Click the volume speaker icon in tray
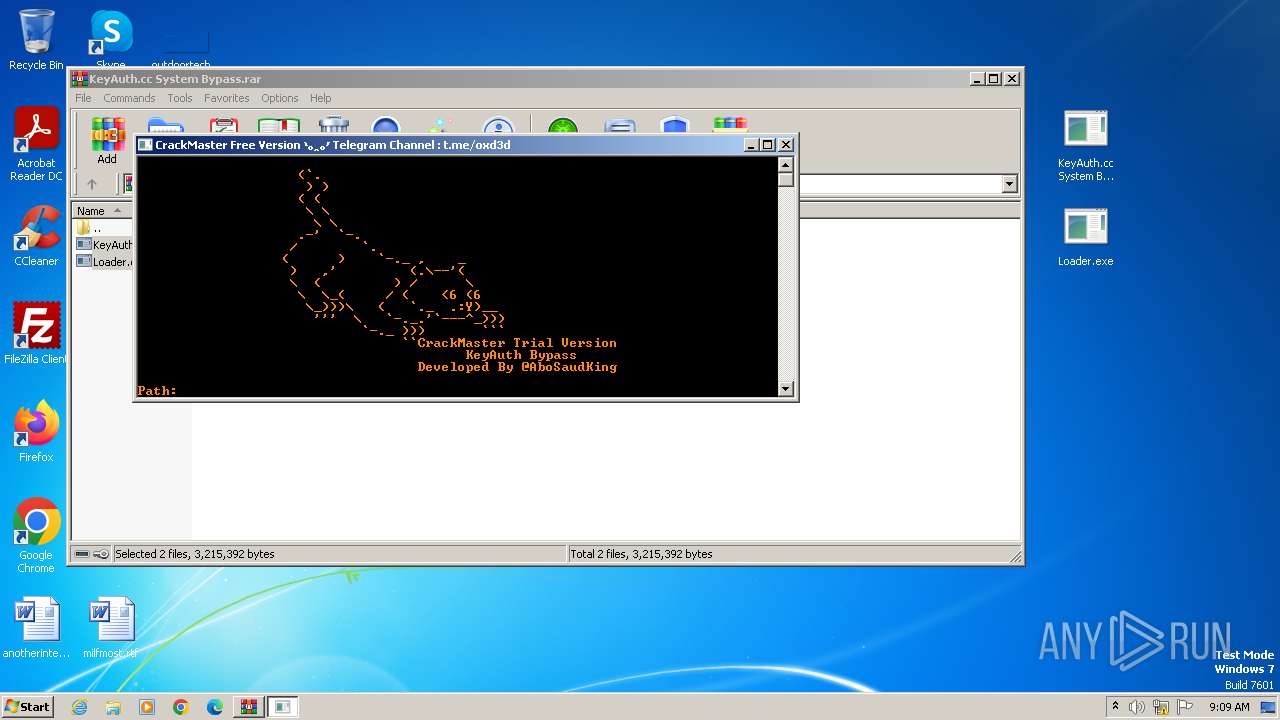The width and height of the screenshot is (1280, 720). tap(1137, 707)
